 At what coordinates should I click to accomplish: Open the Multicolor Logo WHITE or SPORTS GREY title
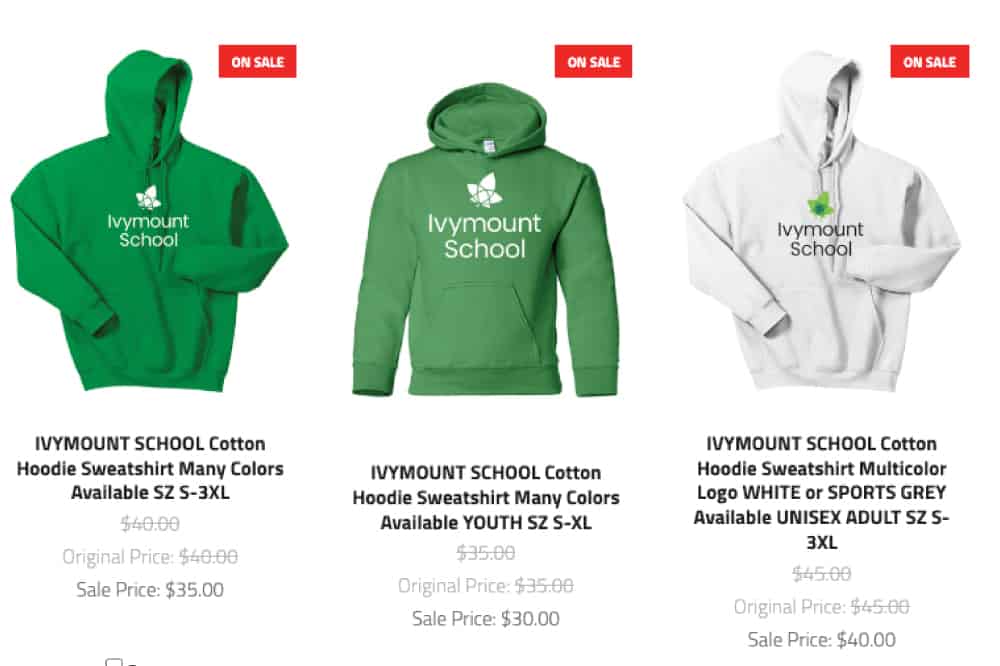821,492
